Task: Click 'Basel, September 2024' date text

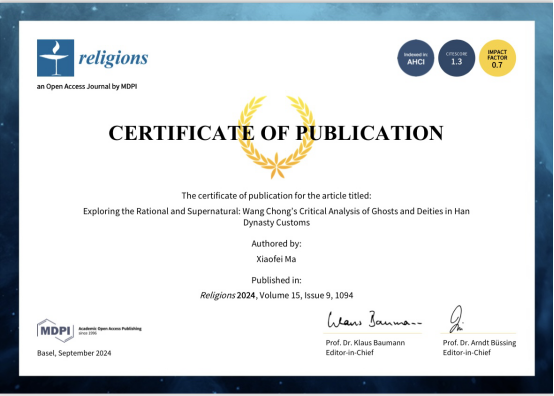Action: (74, 353)
